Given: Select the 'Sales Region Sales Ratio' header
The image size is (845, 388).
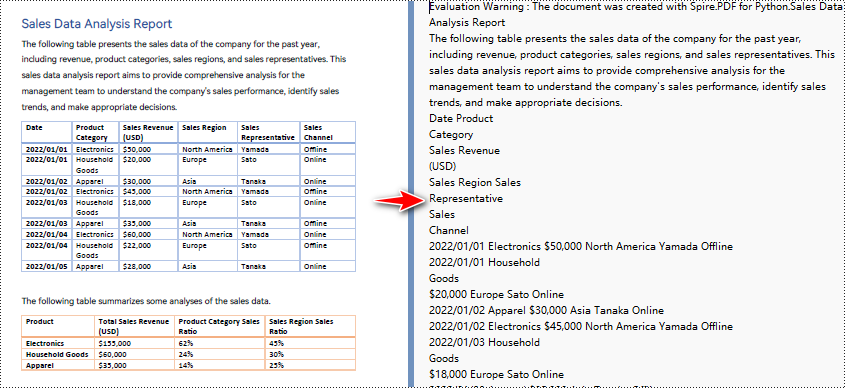Looking at the screenshot, I should (310, 327).
